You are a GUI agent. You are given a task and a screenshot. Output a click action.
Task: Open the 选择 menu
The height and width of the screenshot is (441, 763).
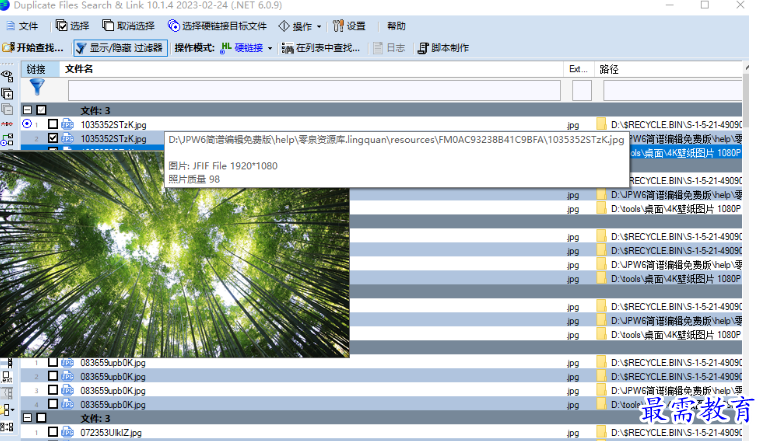tap(73, 26)
